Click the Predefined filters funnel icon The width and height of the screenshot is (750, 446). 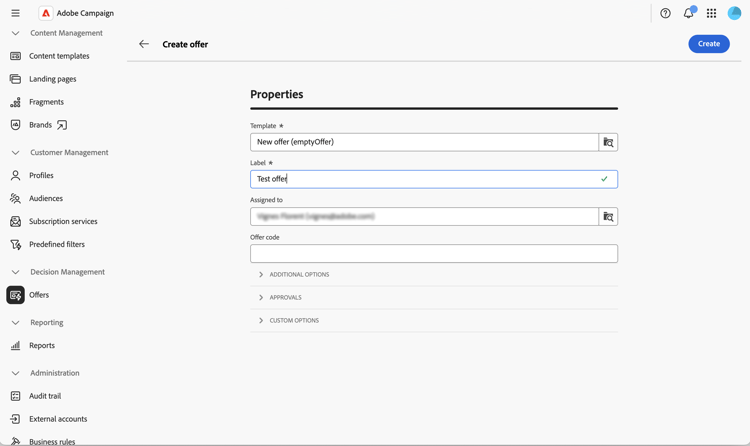click(15, 245)
